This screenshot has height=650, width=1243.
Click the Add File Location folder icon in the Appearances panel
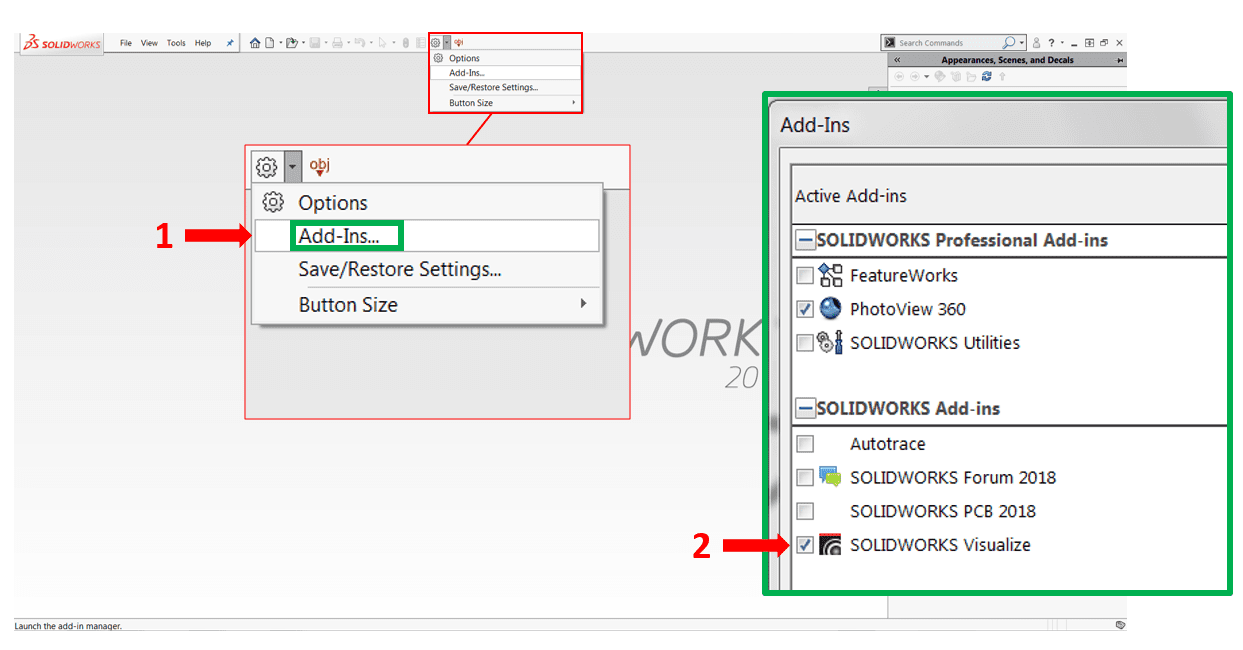click(x=971, y=76)
